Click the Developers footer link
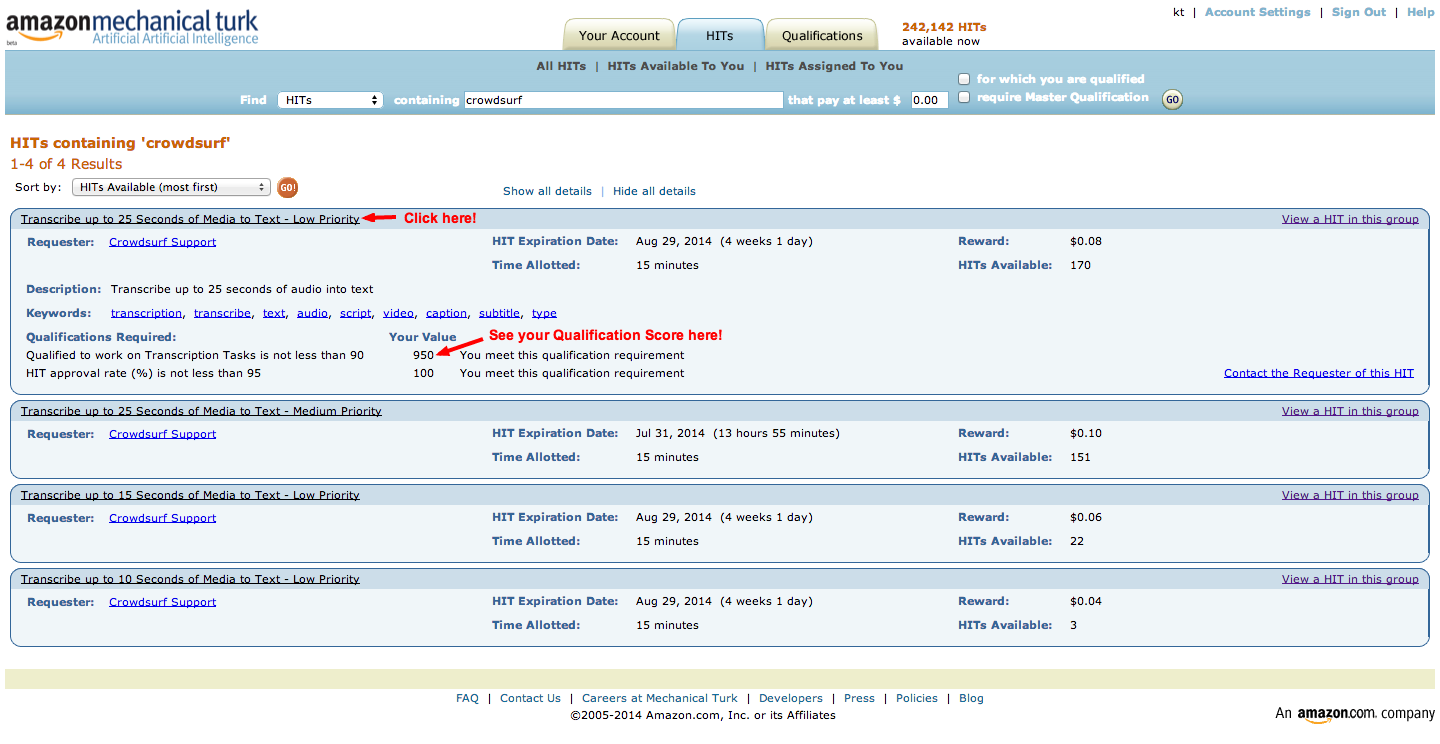Viewport: 1440px width, 744px height. tap(791, 698)
